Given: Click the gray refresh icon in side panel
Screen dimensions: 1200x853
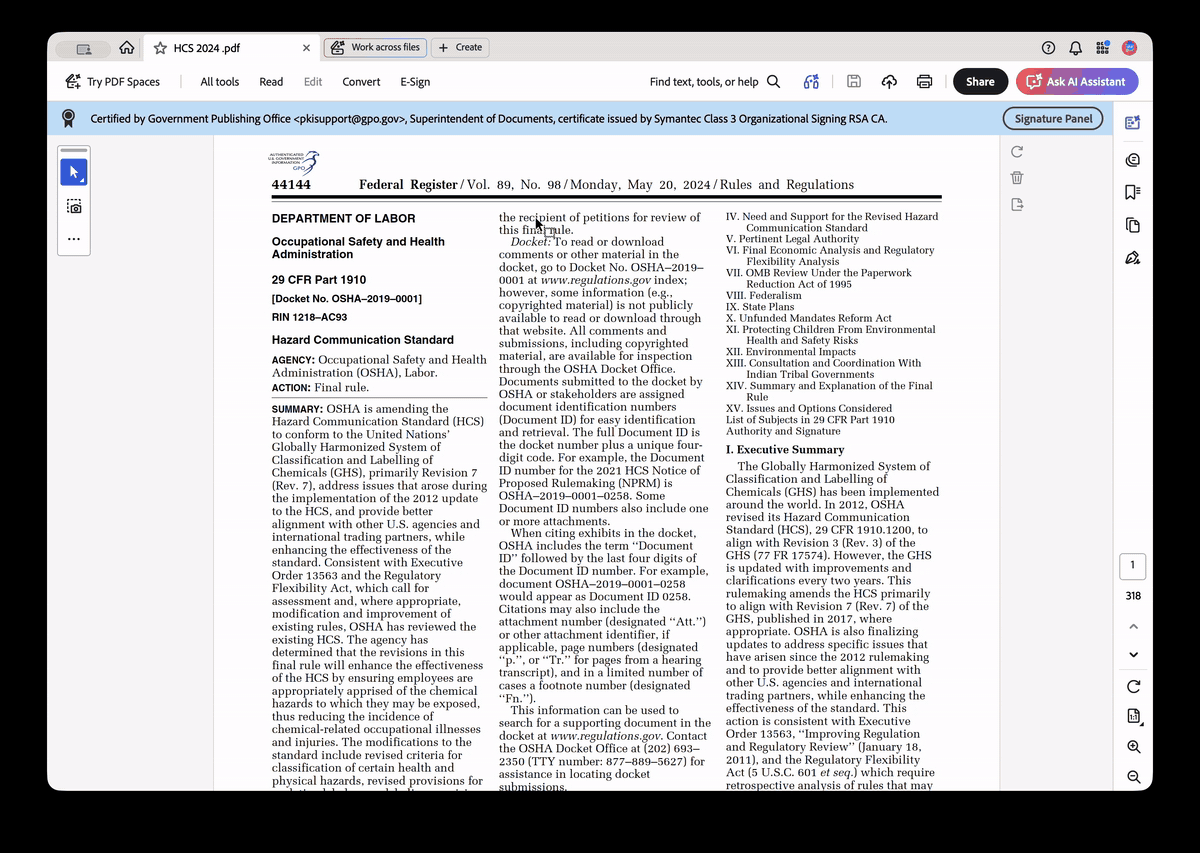Looking at the screenshot, I should tap(1017, 152).
